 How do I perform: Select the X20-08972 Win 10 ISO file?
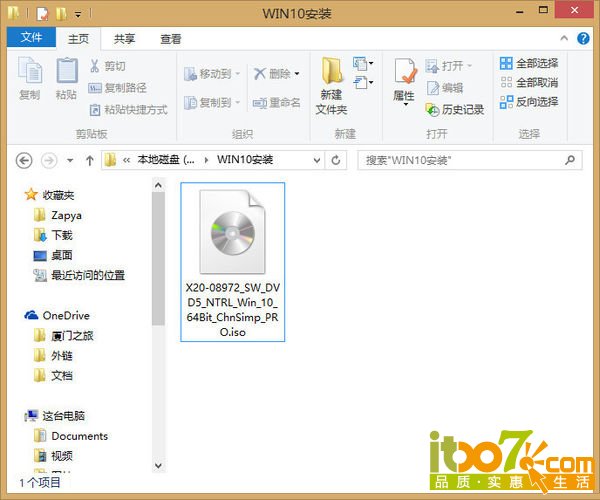233,262
